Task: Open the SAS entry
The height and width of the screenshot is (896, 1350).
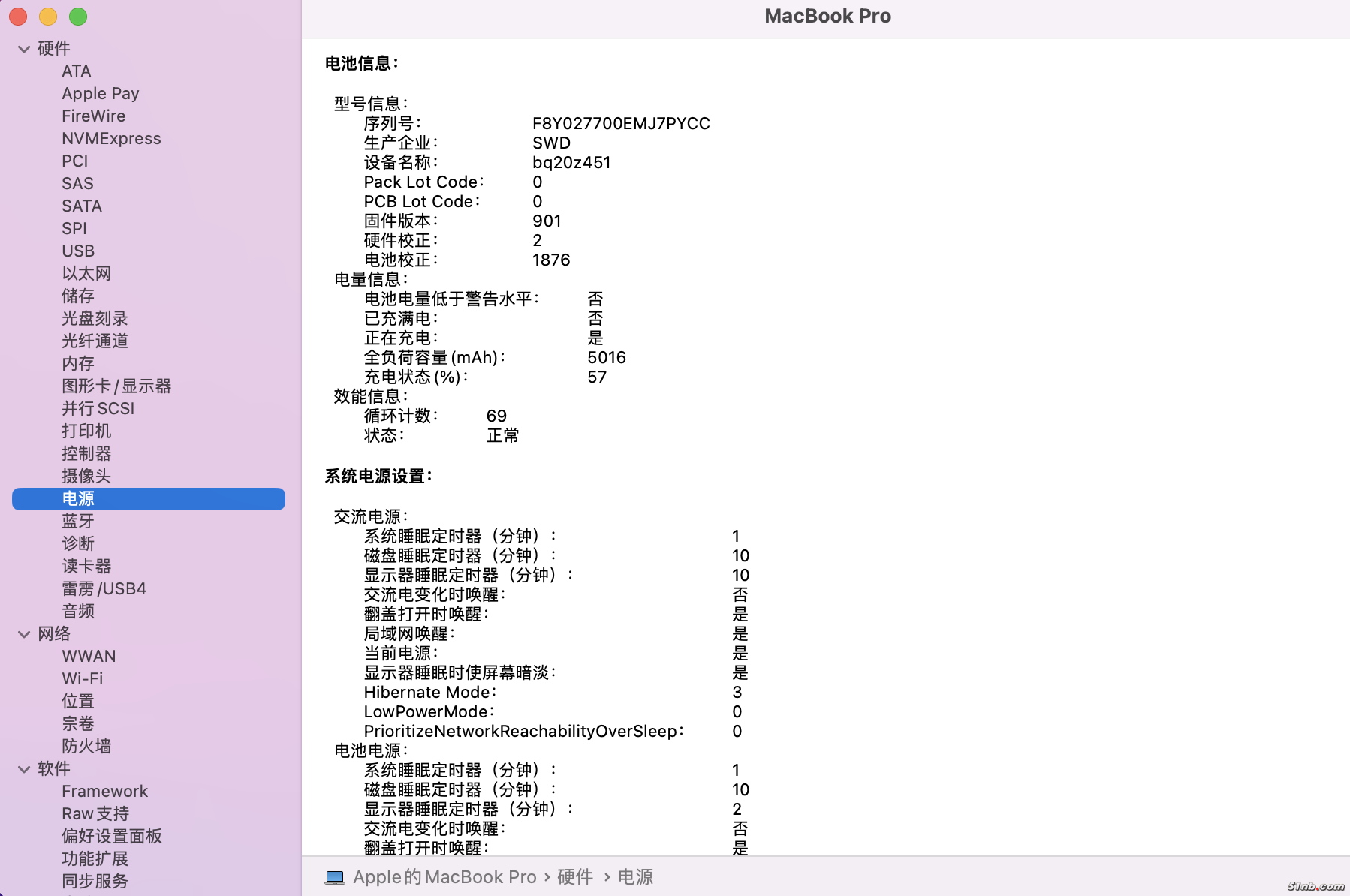Action: (x=77, y=184)
